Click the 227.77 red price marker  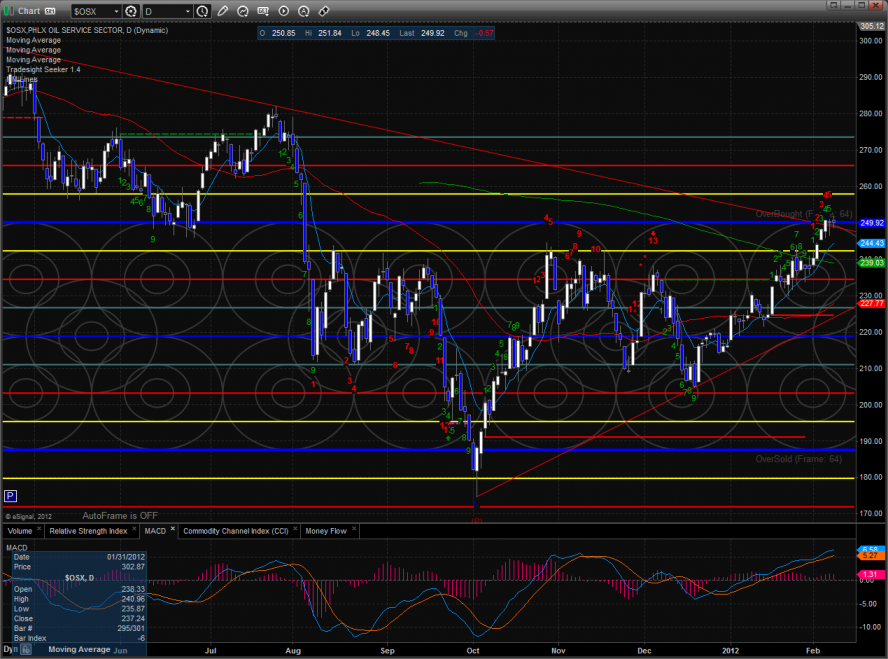(x=872, y=303)
